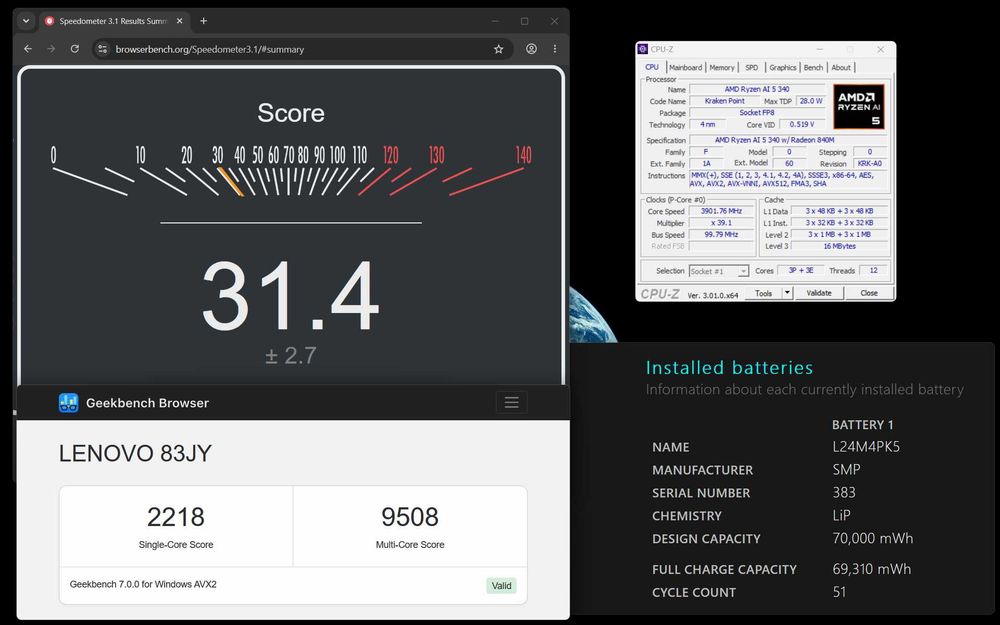Expand the Tools dropdown arrow in CPU-Z
Image resolution: width=1000 pixels, height=625 pixels.
pos(788,293)
